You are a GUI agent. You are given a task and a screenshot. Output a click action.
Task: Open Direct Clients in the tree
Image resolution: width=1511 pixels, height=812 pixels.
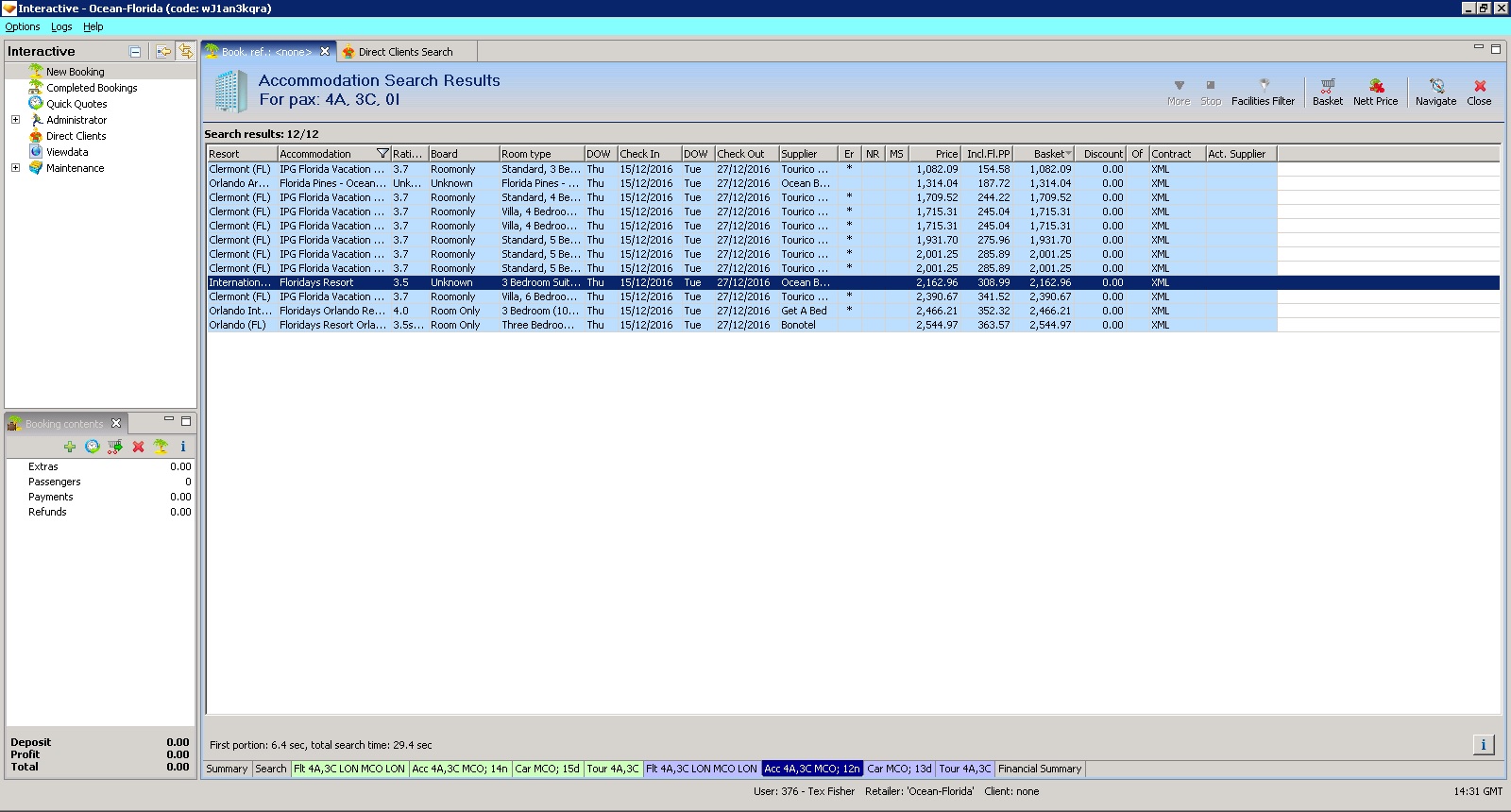click(x=76, y=136)
